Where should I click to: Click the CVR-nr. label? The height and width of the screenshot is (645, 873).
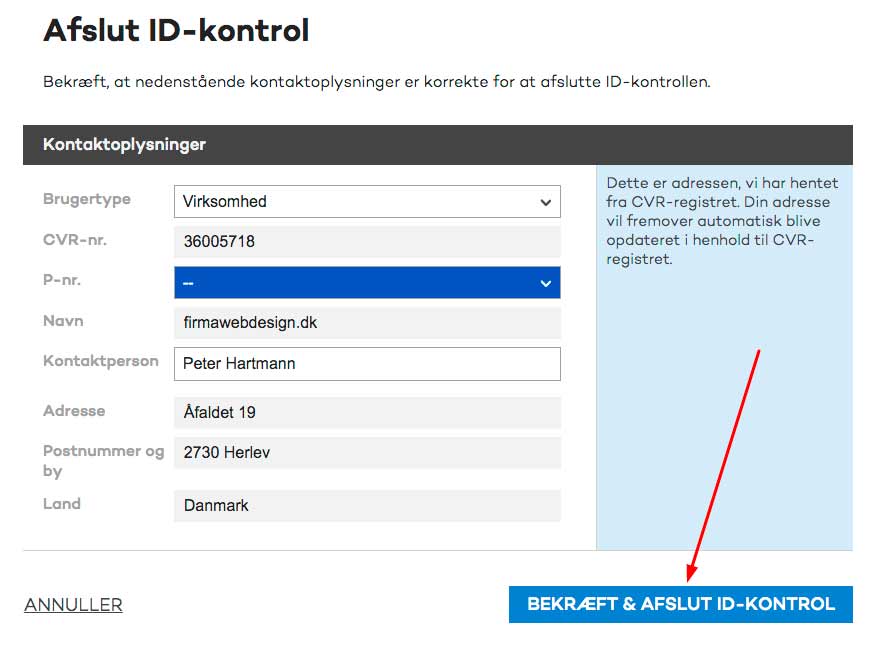tap(75, 240)
